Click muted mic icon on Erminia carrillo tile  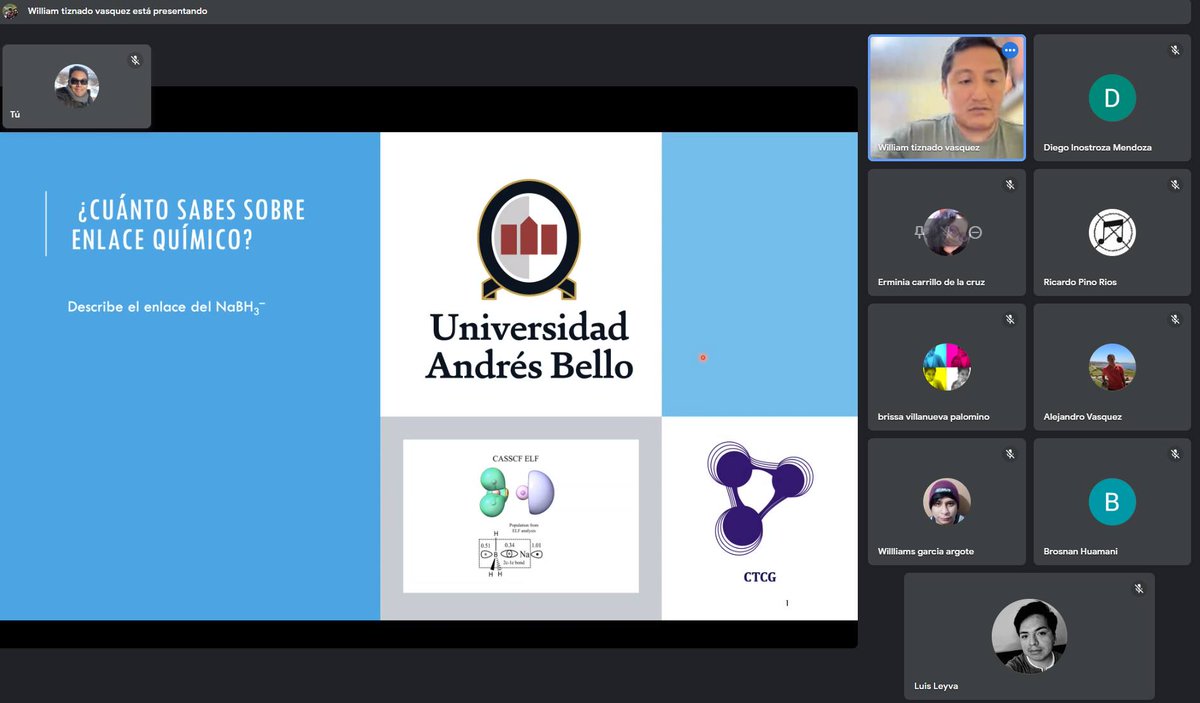coord(1010,185)
